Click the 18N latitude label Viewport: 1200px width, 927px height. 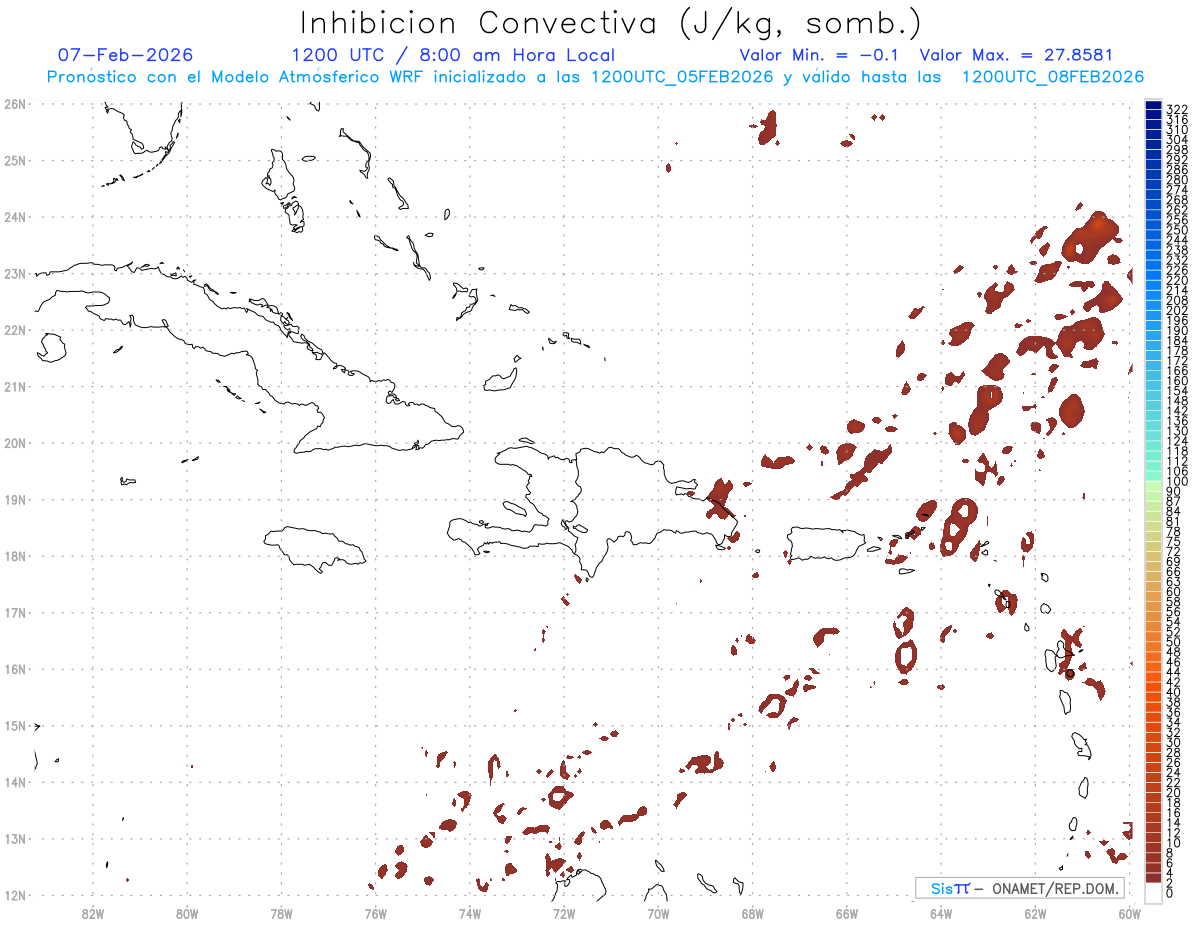(15, 556)
